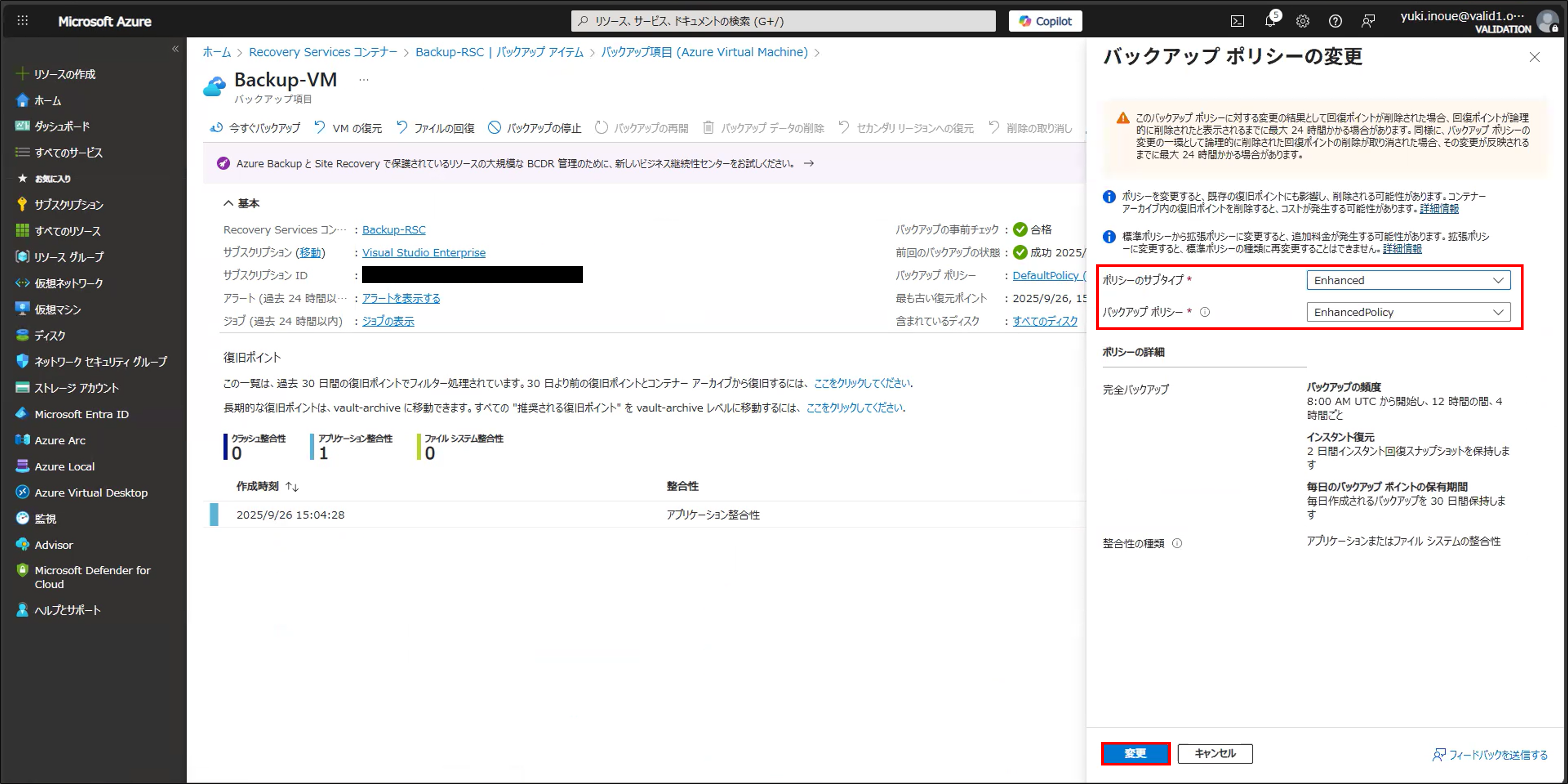The height and width of the screenshot is (784, 1568).
Task: Open the portal menu grid icon
Action: tap(22, 21)
